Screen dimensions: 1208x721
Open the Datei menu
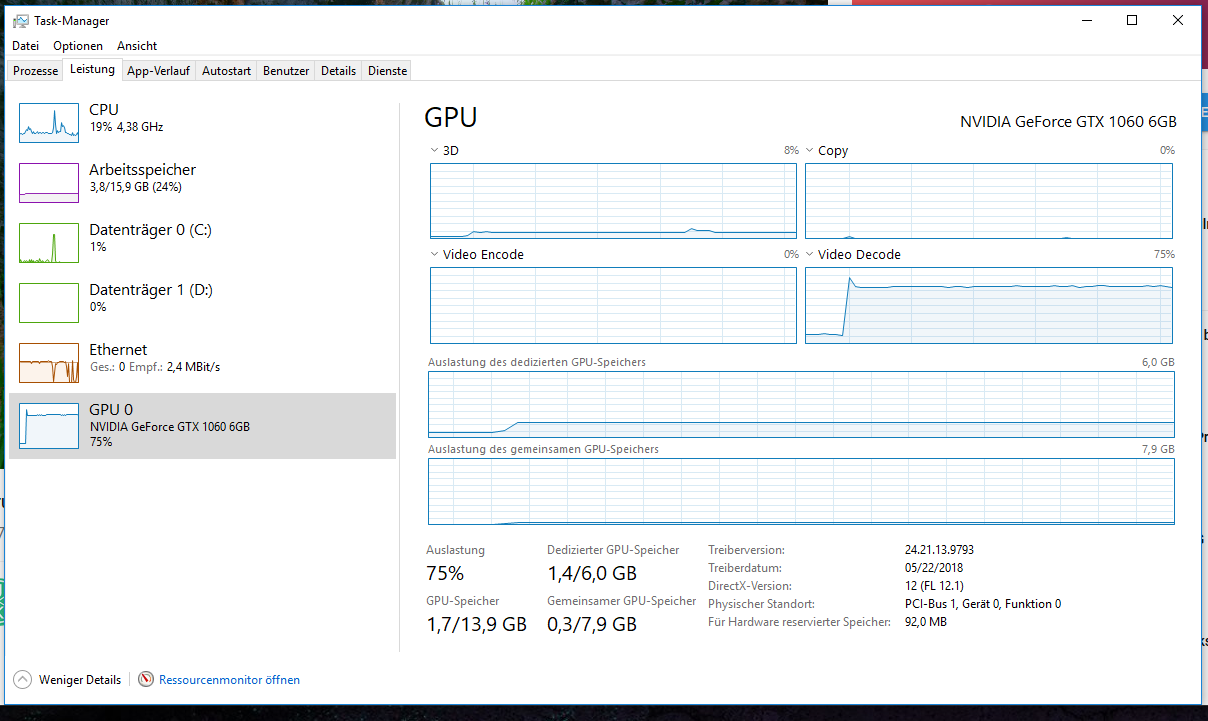click(25, 46)
